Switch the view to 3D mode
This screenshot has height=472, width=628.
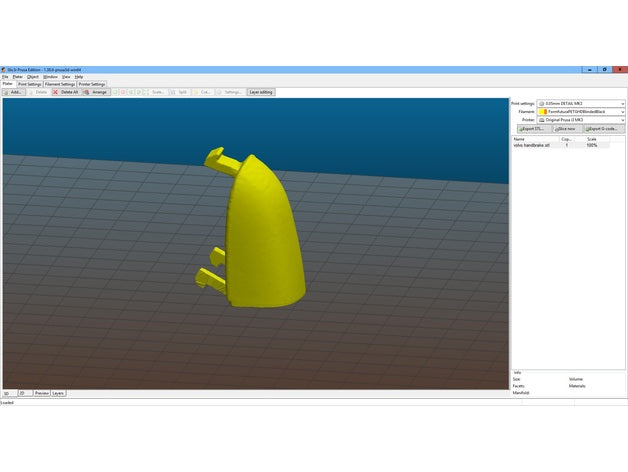(x=9, y=393)
